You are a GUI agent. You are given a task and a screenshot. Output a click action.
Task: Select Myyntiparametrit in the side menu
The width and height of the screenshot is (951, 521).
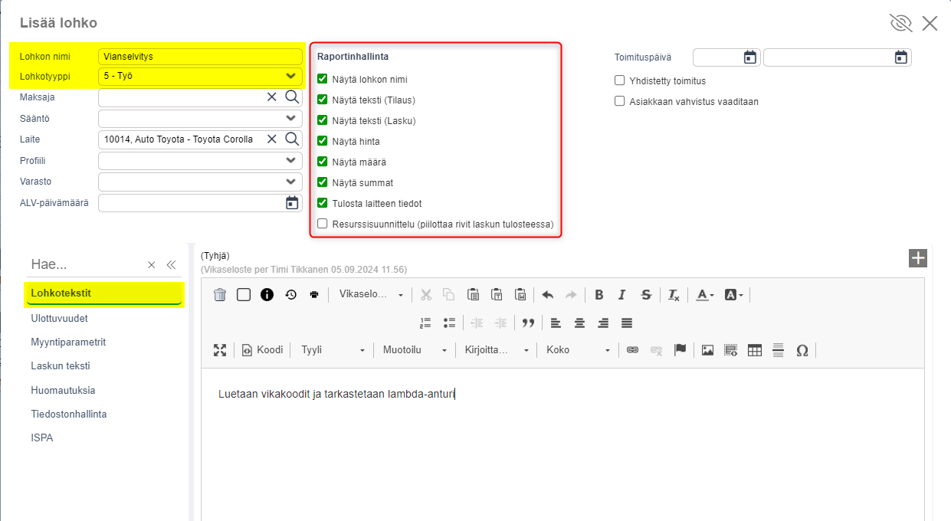coord(68,342)
